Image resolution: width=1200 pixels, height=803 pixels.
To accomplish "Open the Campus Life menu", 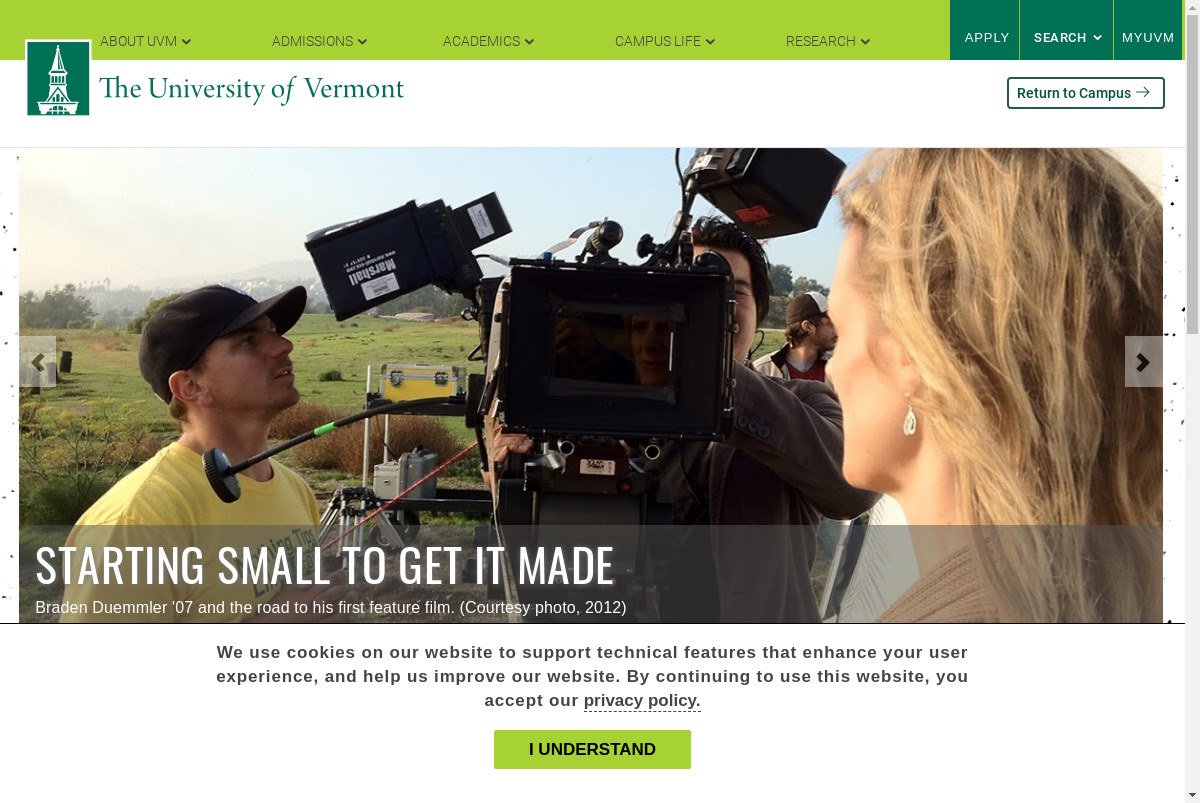I will 665,41.
